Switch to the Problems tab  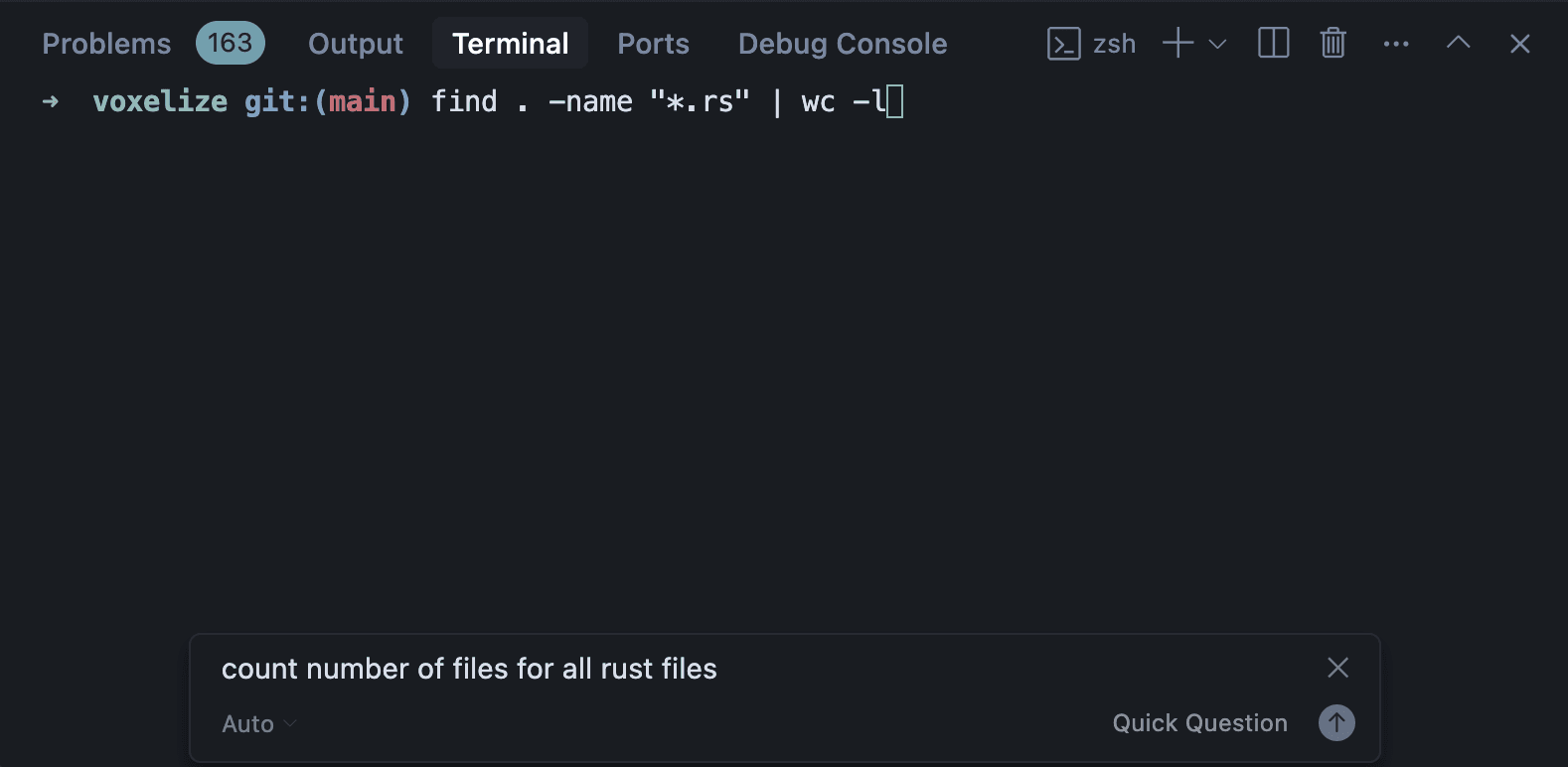click(105, 43)
